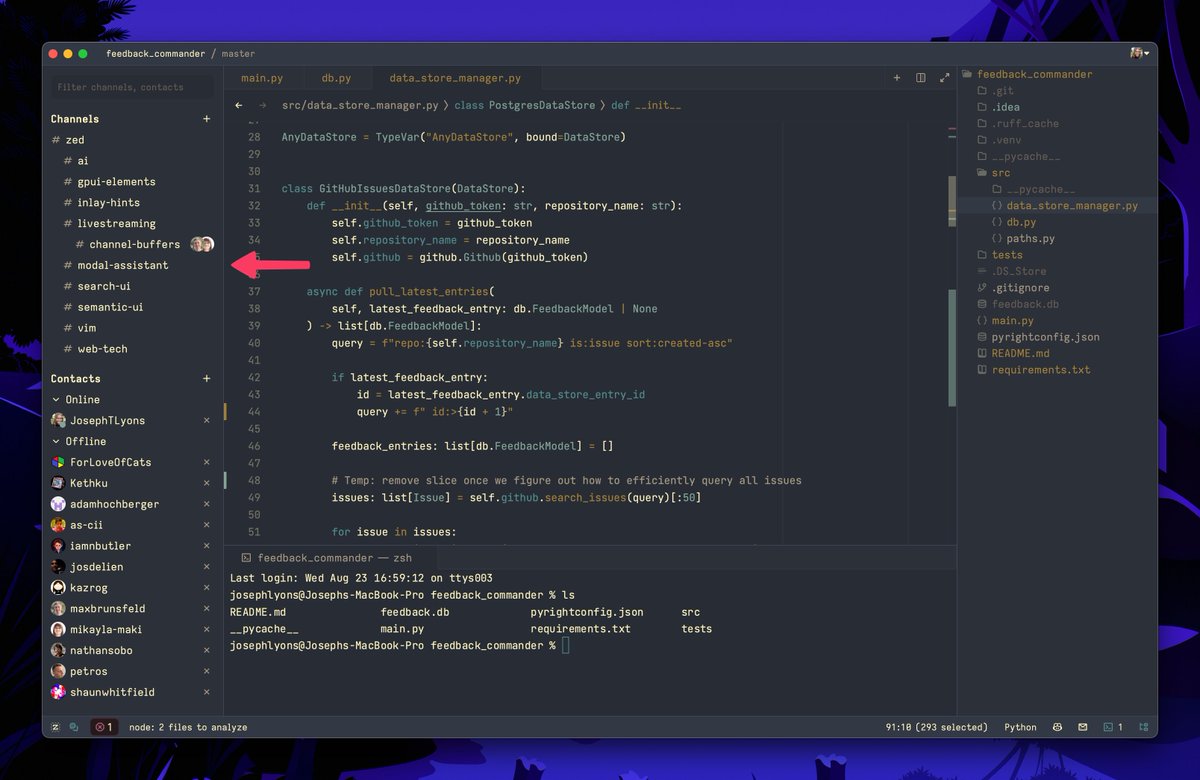Click participant avatars beside channel-buffers
The height and width of the screenshot is (780, 1200).
(x=202, y=244)
